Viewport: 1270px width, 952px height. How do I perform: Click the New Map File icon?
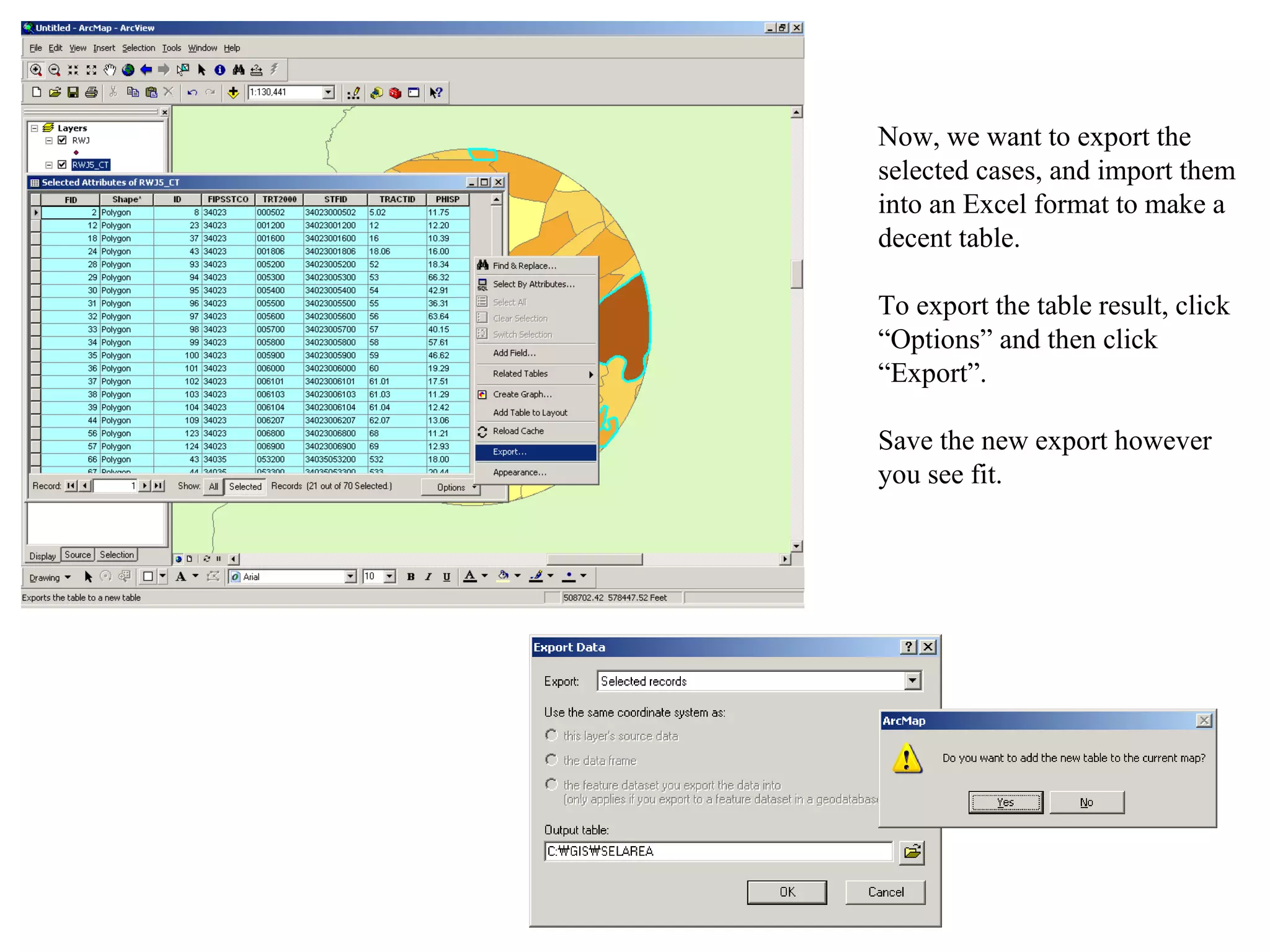pyautogui.click(x=36, y=92)
